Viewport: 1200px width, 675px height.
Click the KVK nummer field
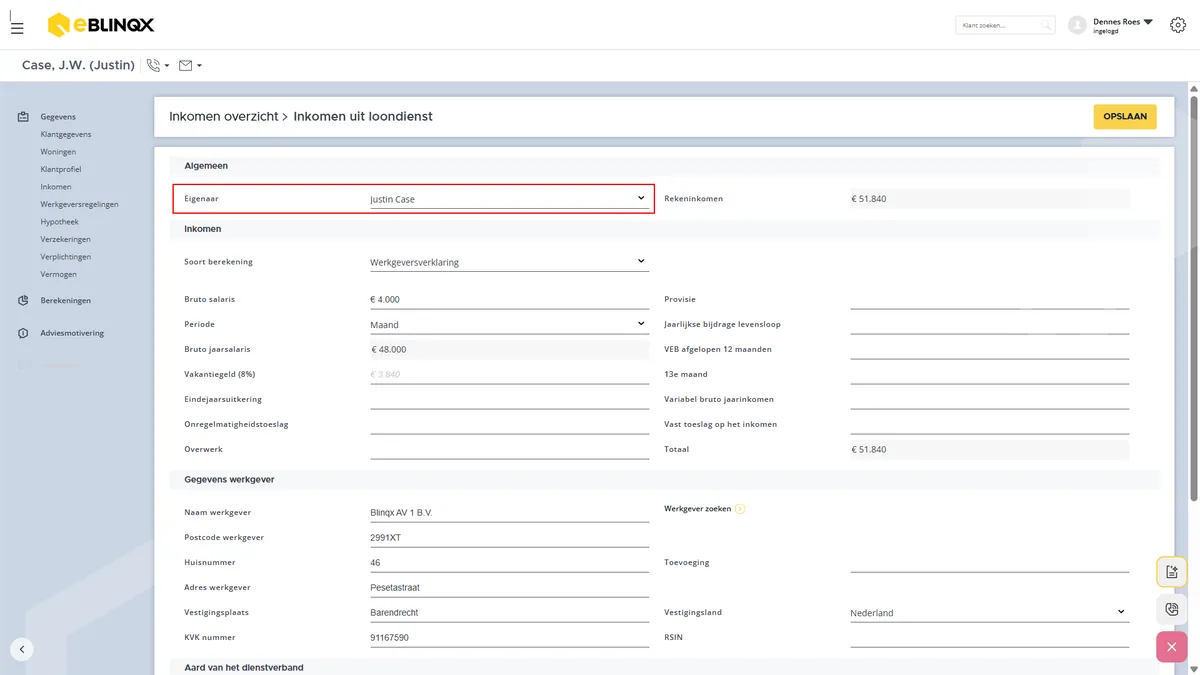coord(509,637)
